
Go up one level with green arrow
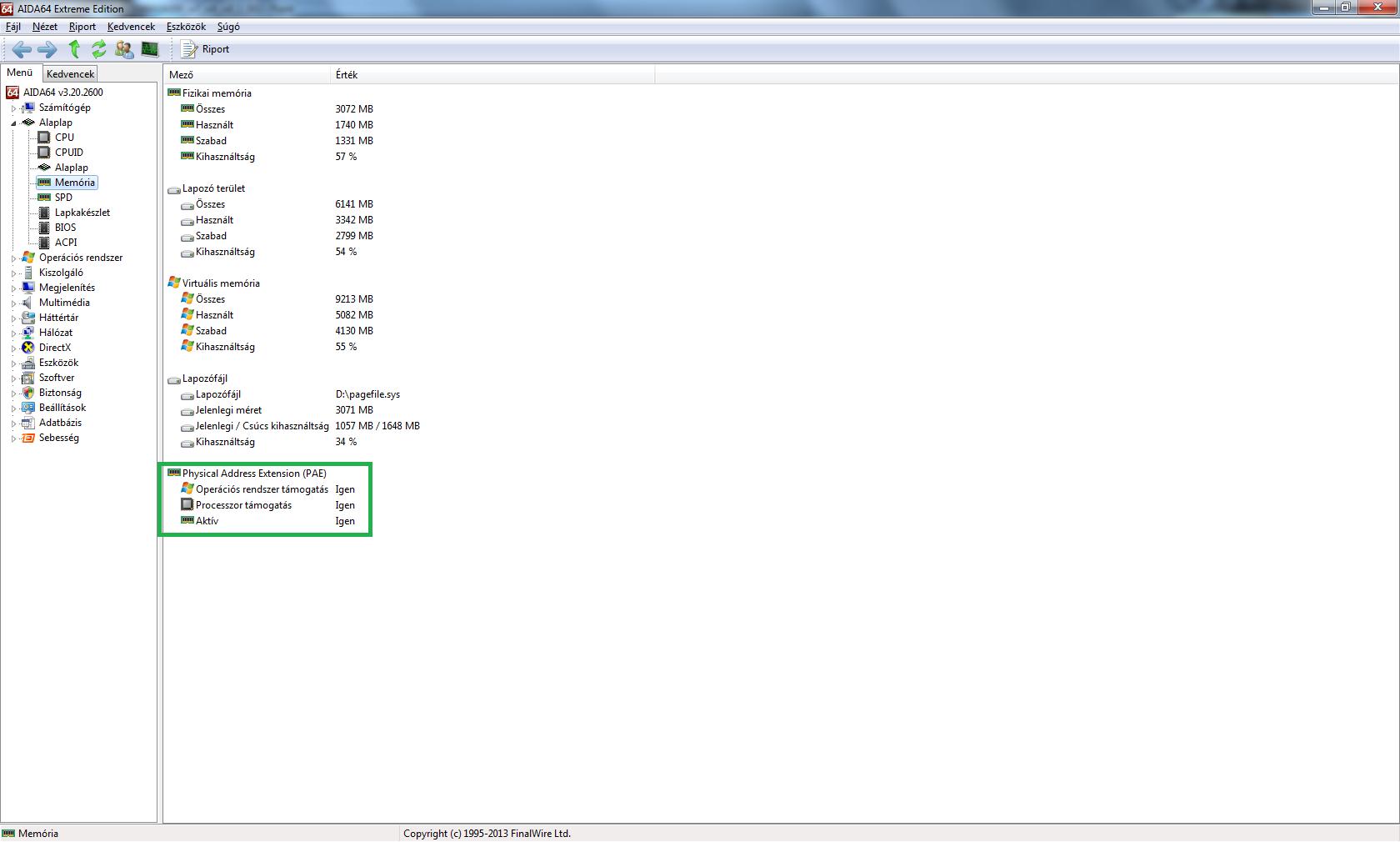[74, 49]
